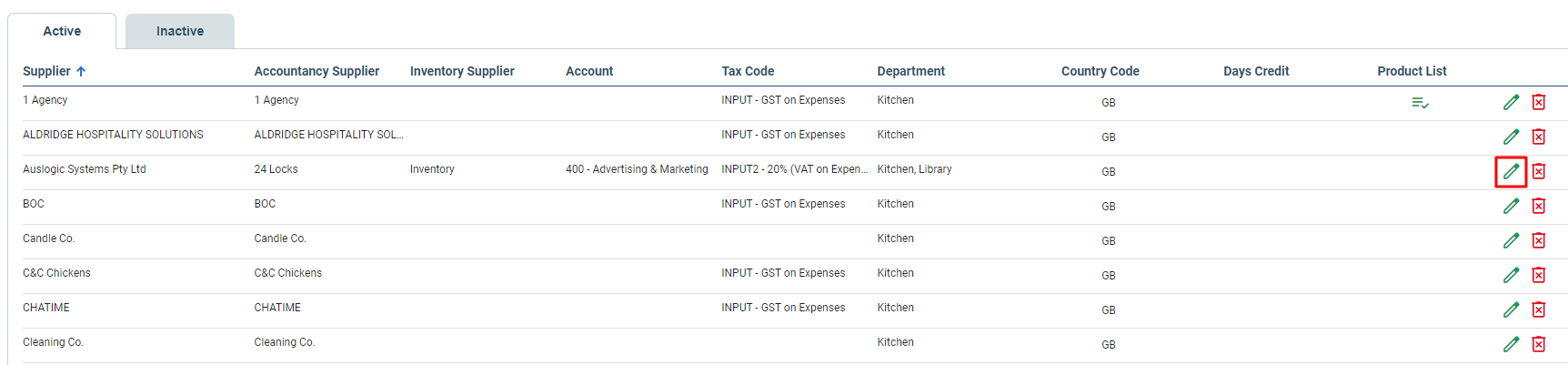
Task: Delete the Auslogic Systems Pty Ltd row
Action: 1539,171
